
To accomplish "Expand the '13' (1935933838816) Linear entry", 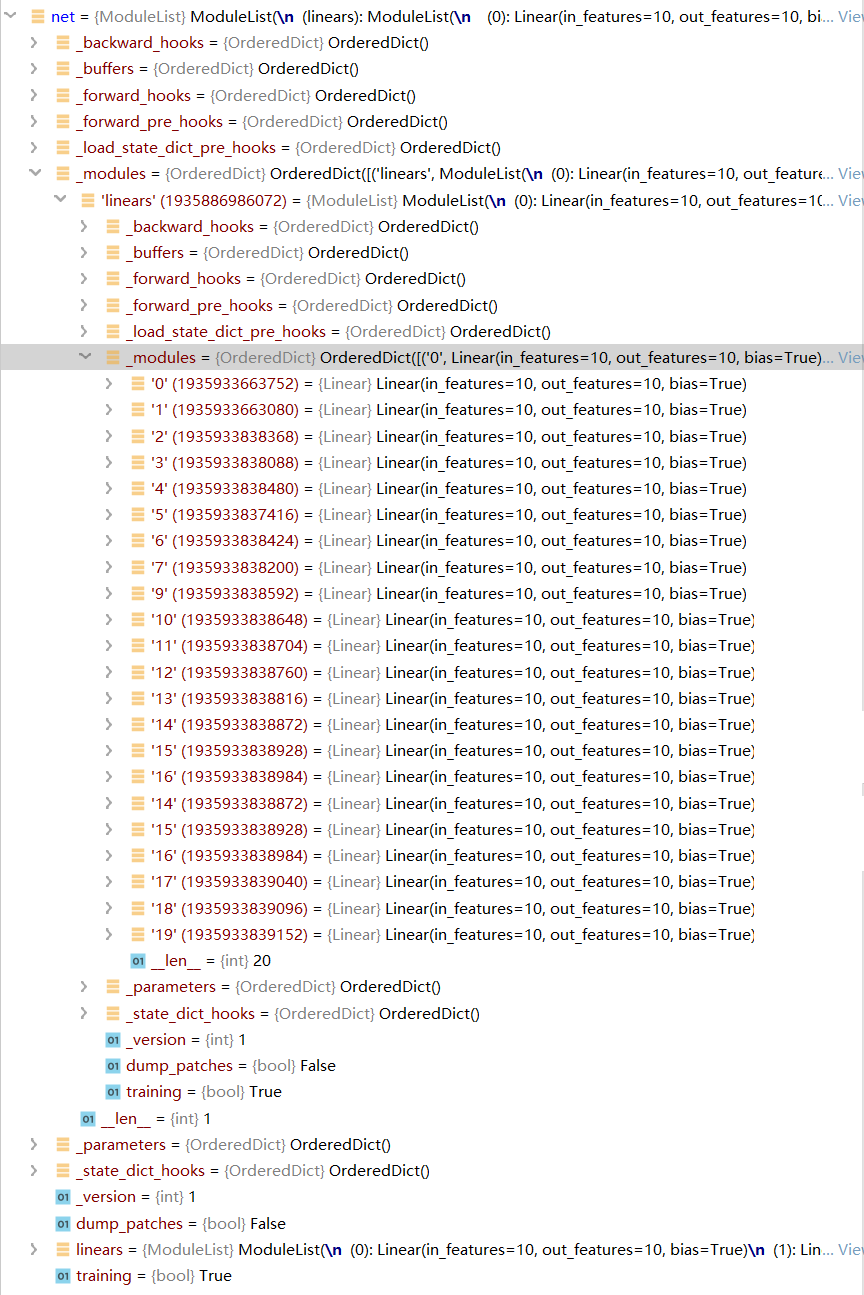I will pos(109,698).
